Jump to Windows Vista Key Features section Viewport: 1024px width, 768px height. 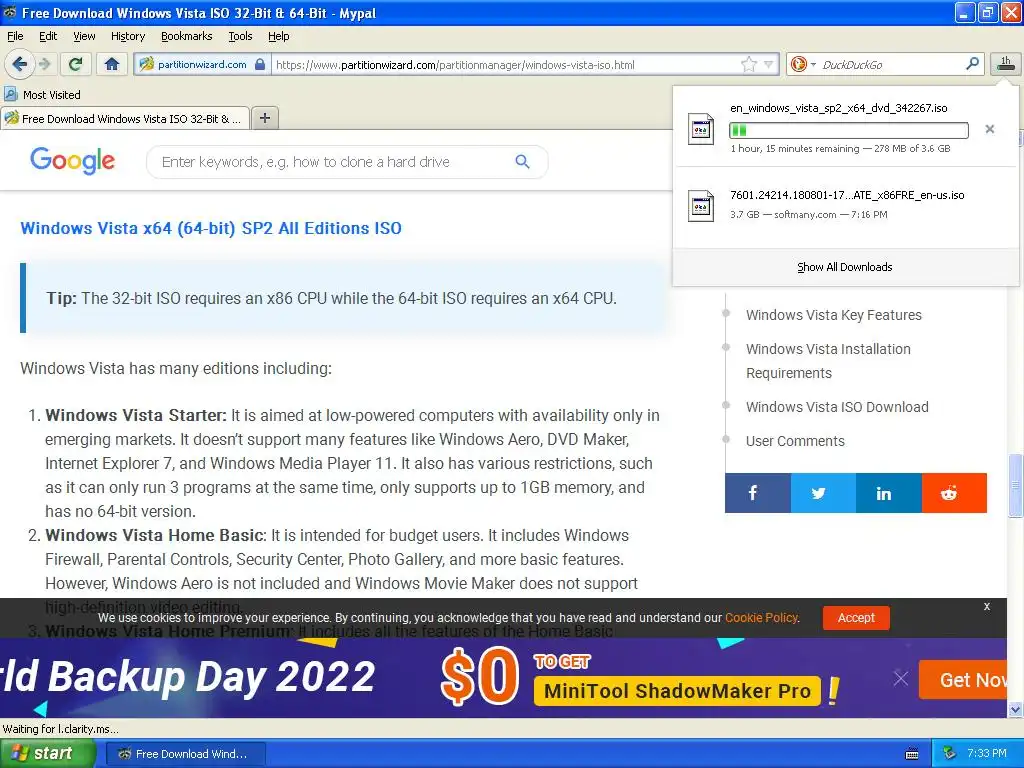tap(833, 315)
